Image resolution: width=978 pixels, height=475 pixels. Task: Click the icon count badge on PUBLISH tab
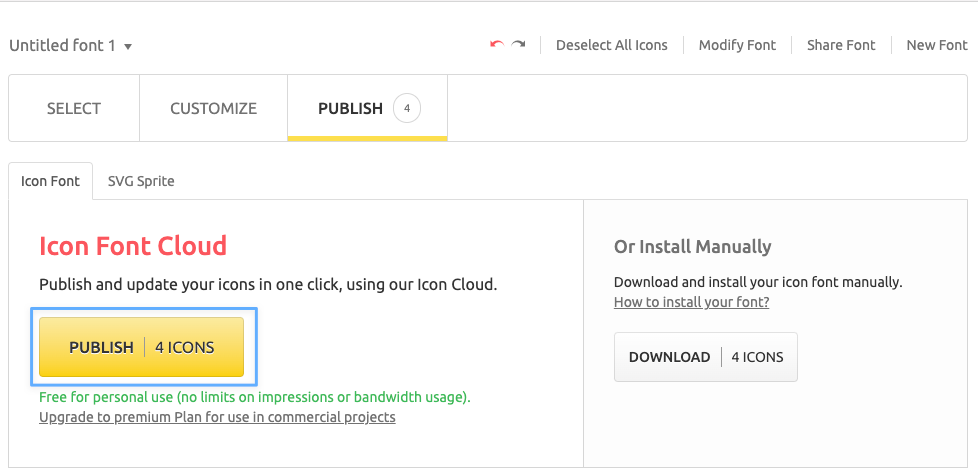(x=406, y=108)
